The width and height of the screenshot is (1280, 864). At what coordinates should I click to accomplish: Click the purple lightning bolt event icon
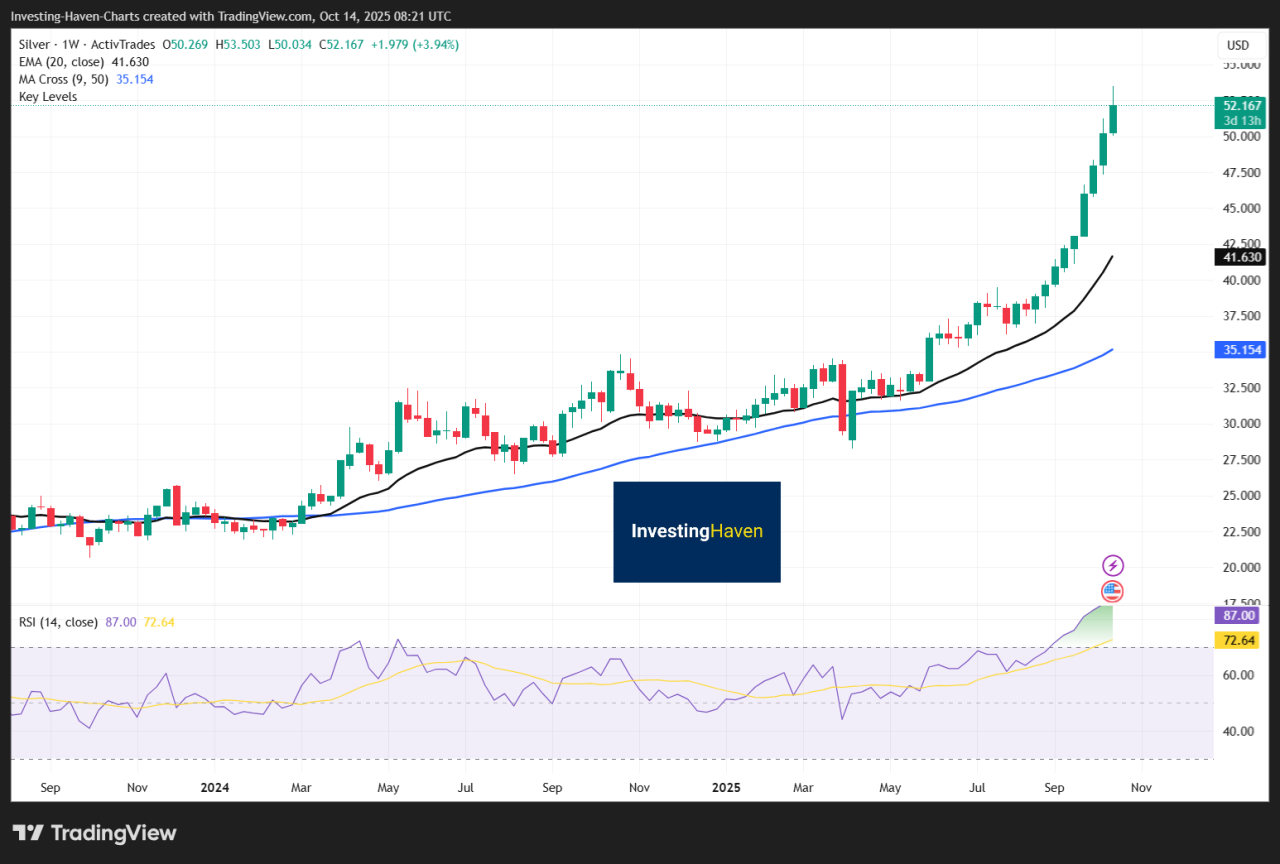coord(1112,566)
